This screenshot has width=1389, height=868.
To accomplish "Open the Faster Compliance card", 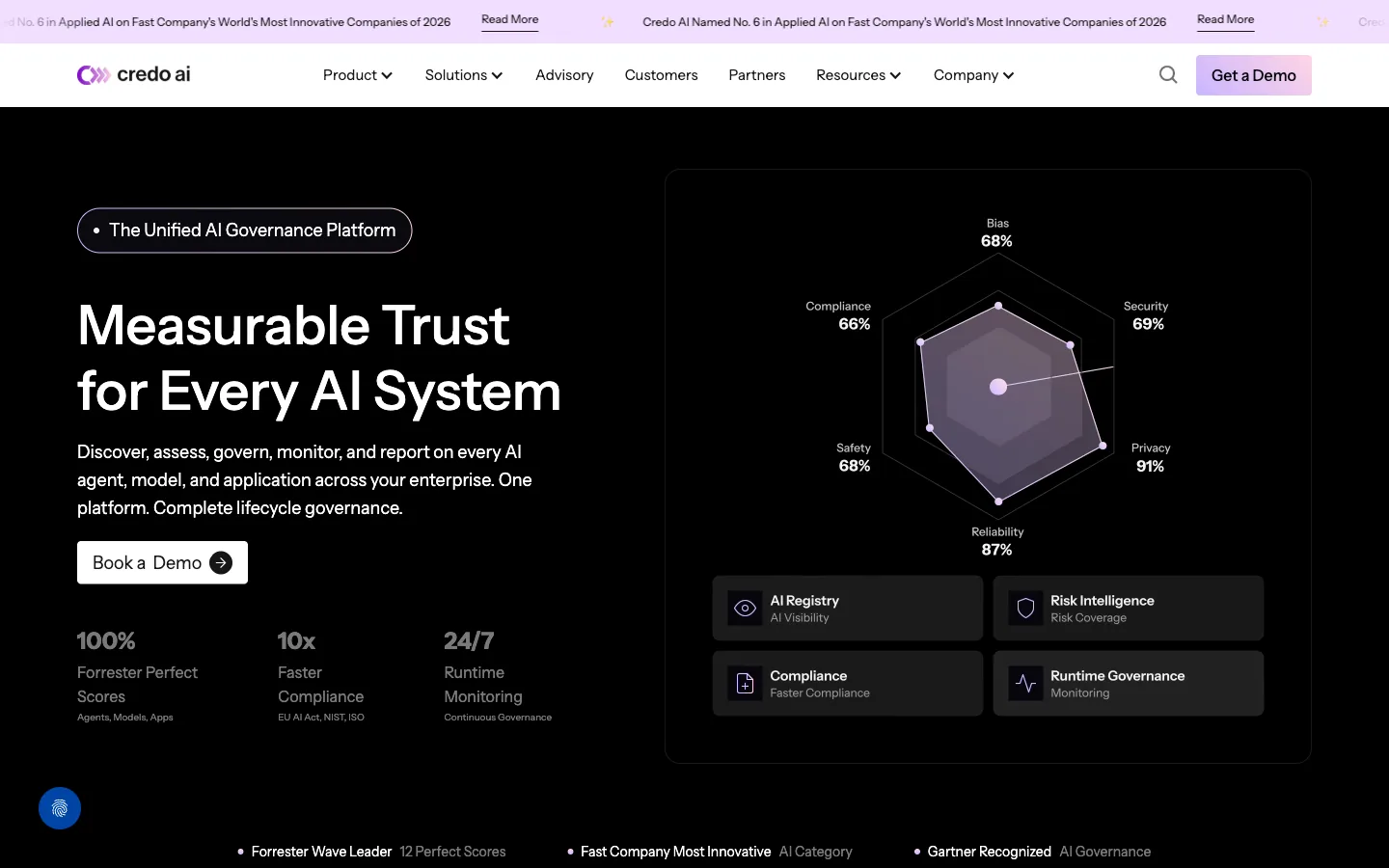I will 847,684.
